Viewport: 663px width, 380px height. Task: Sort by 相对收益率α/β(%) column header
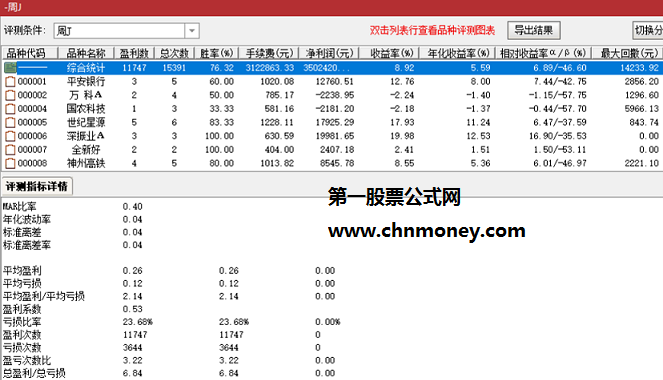(x=543, y=53)
